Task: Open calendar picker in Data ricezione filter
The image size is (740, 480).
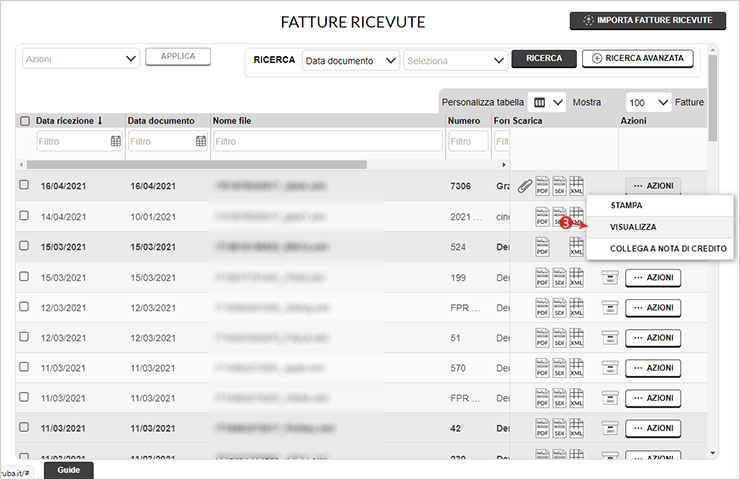Action: [x=115, y=142]
